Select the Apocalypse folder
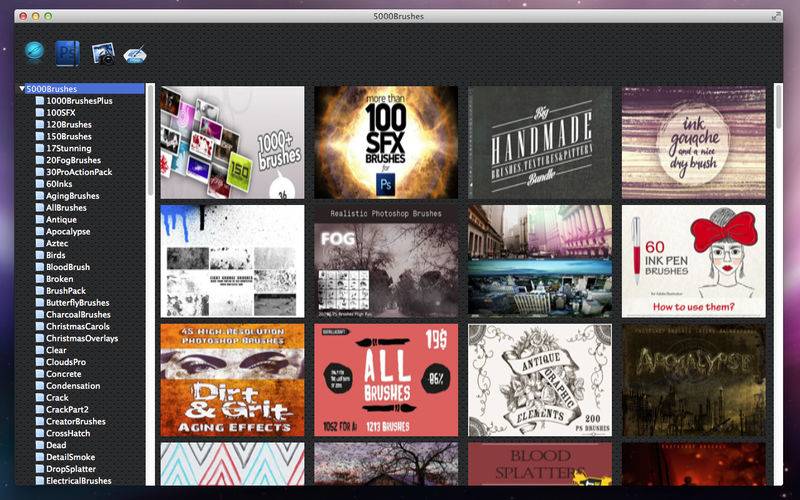800x500 pixels. point(63,232)
